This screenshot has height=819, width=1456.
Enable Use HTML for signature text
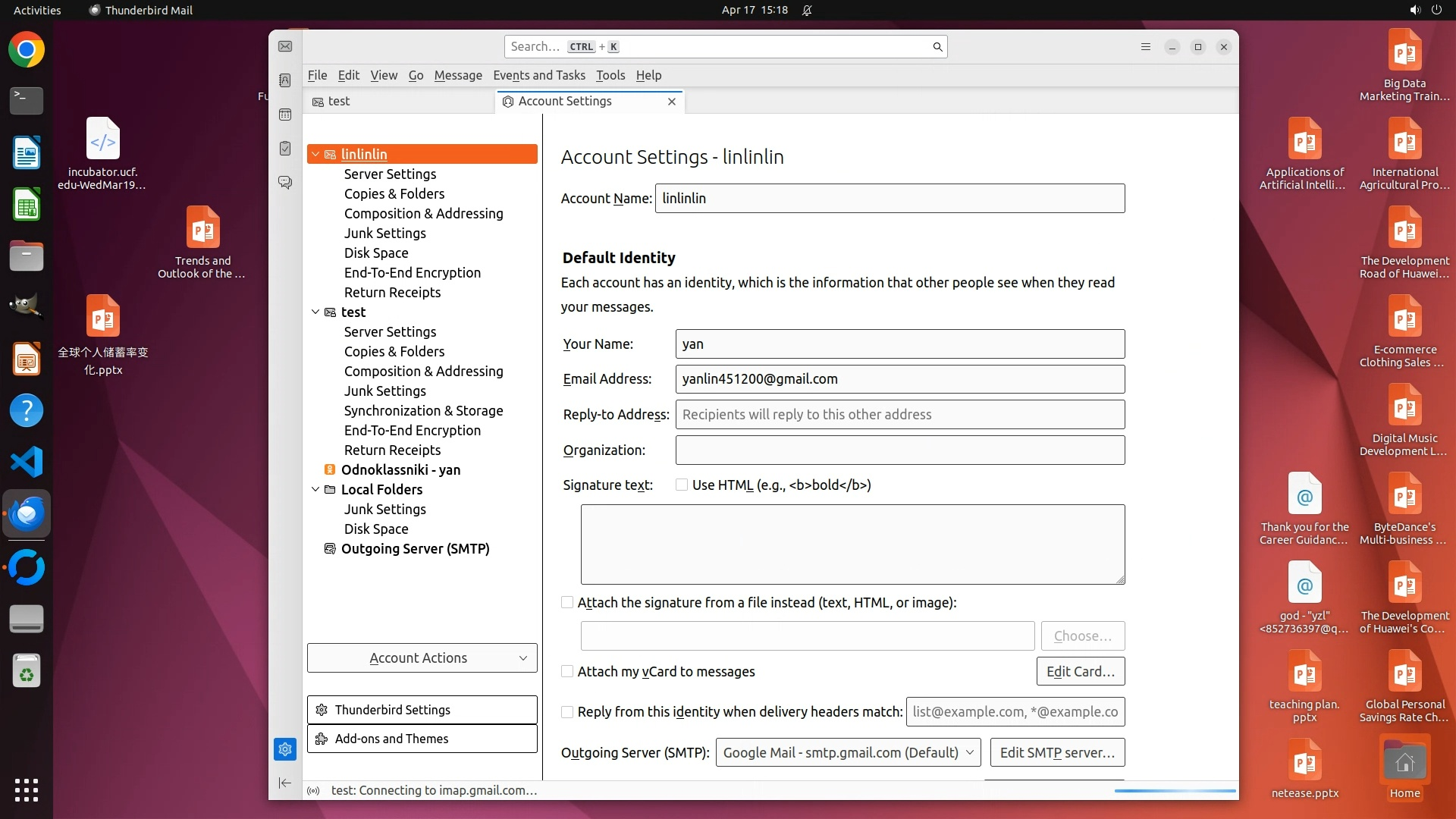tap(682, 485)
